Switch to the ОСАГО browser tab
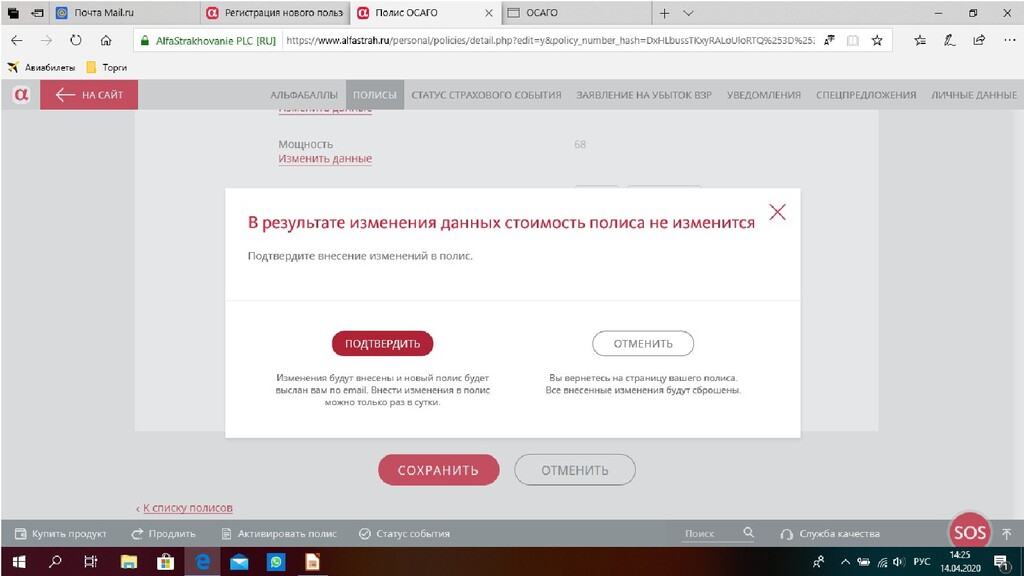 577,12
